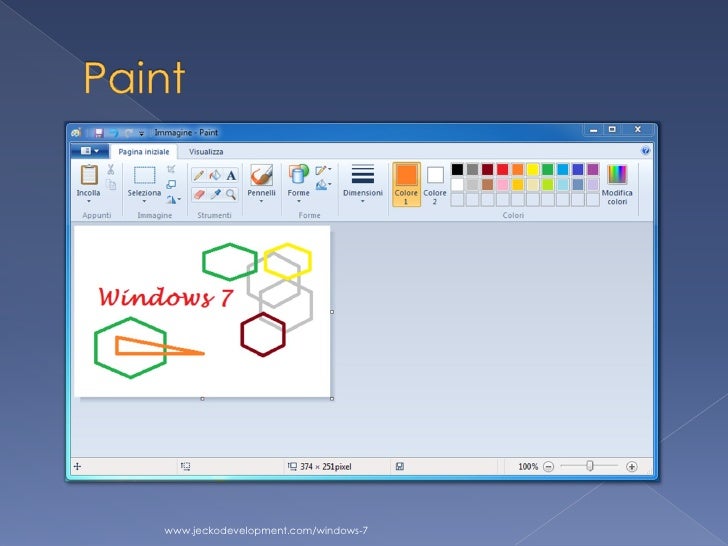Expand the Seleziona dropdown arrow
Viewport: 728px width, 546px height.
tap(144, 202)
